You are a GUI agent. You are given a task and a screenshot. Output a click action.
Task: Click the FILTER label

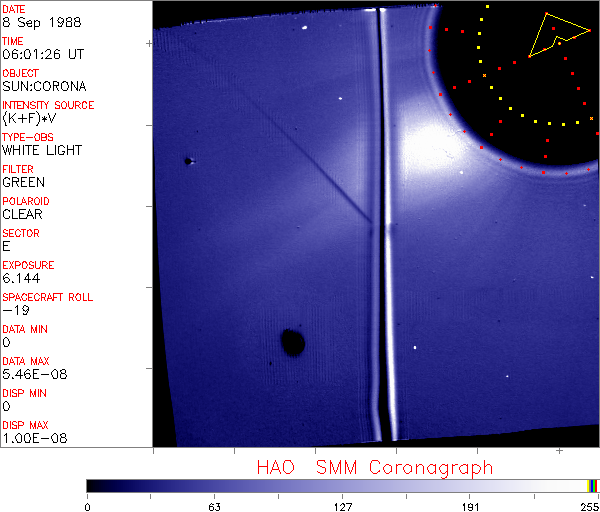click(x=18, y=169)
